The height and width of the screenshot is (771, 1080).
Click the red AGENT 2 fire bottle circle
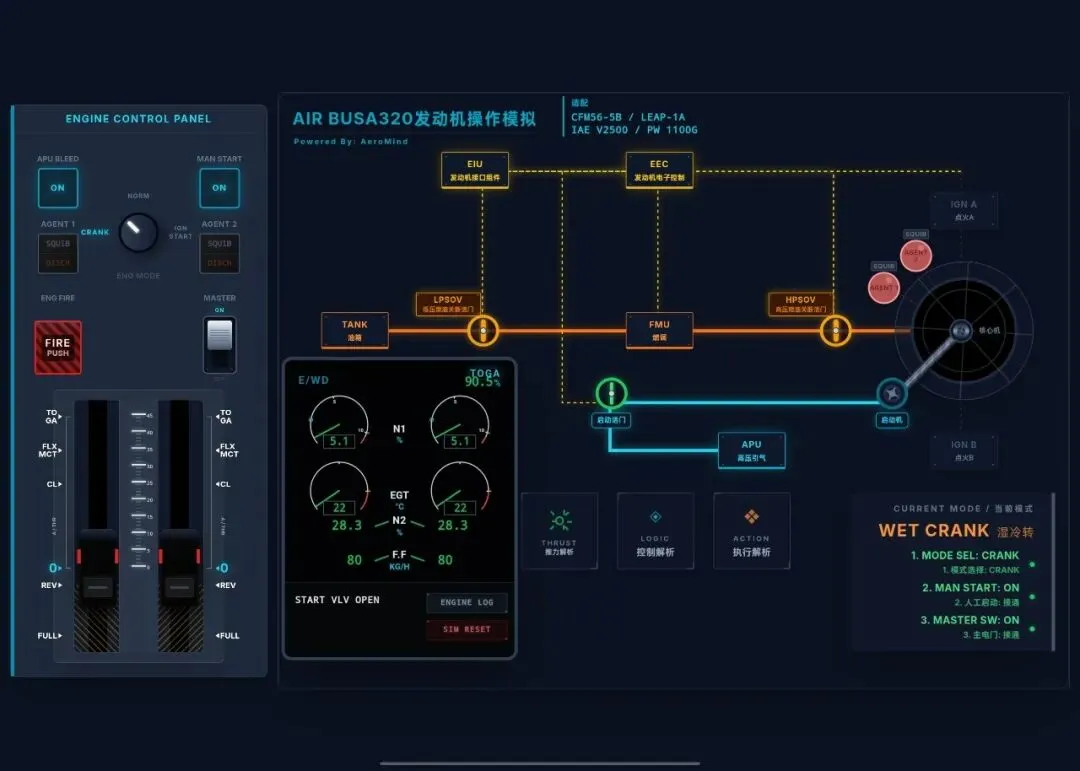(916, 255)
